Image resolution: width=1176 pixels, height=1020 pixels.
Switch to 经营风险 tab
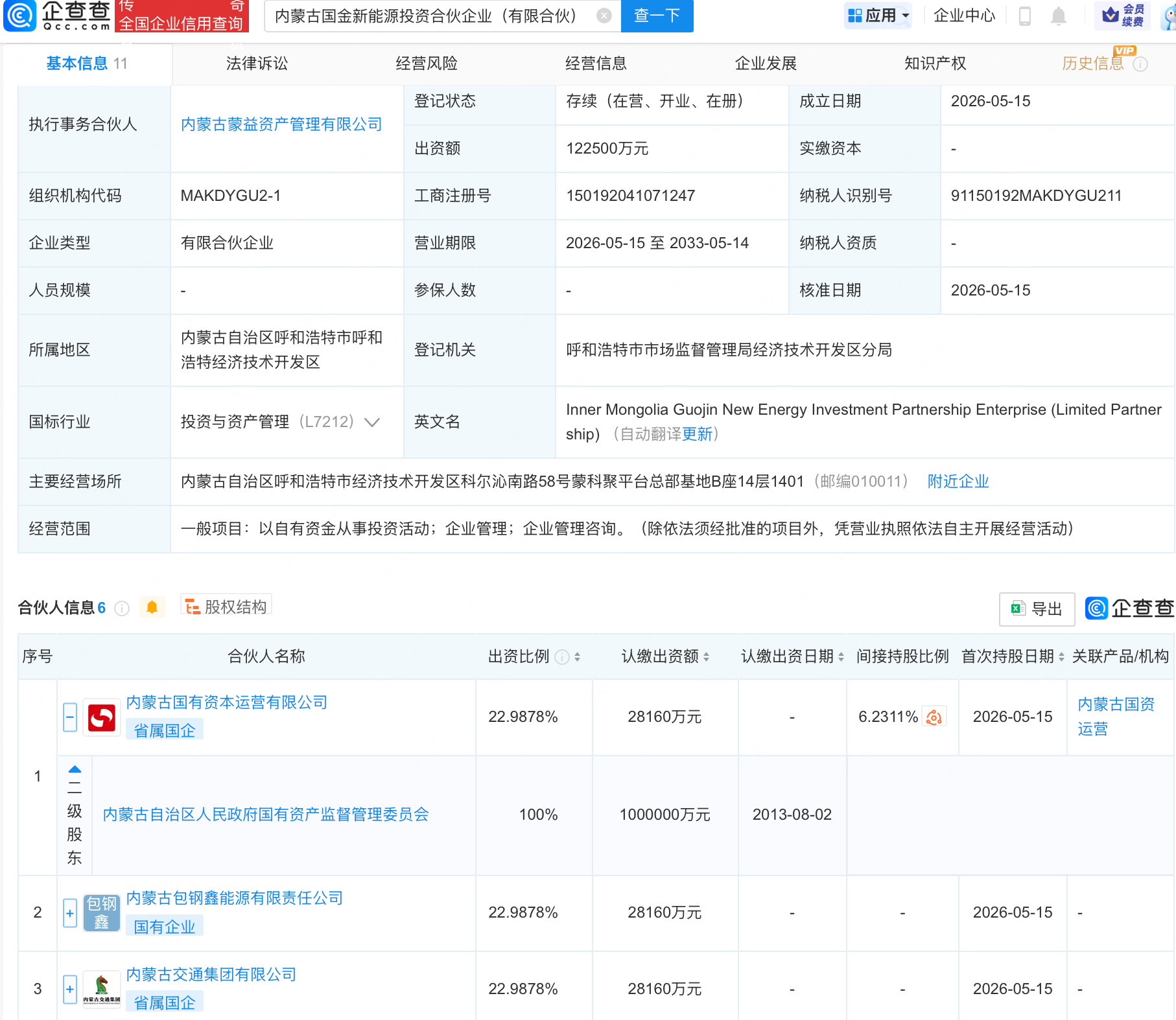tap(427, 64)
